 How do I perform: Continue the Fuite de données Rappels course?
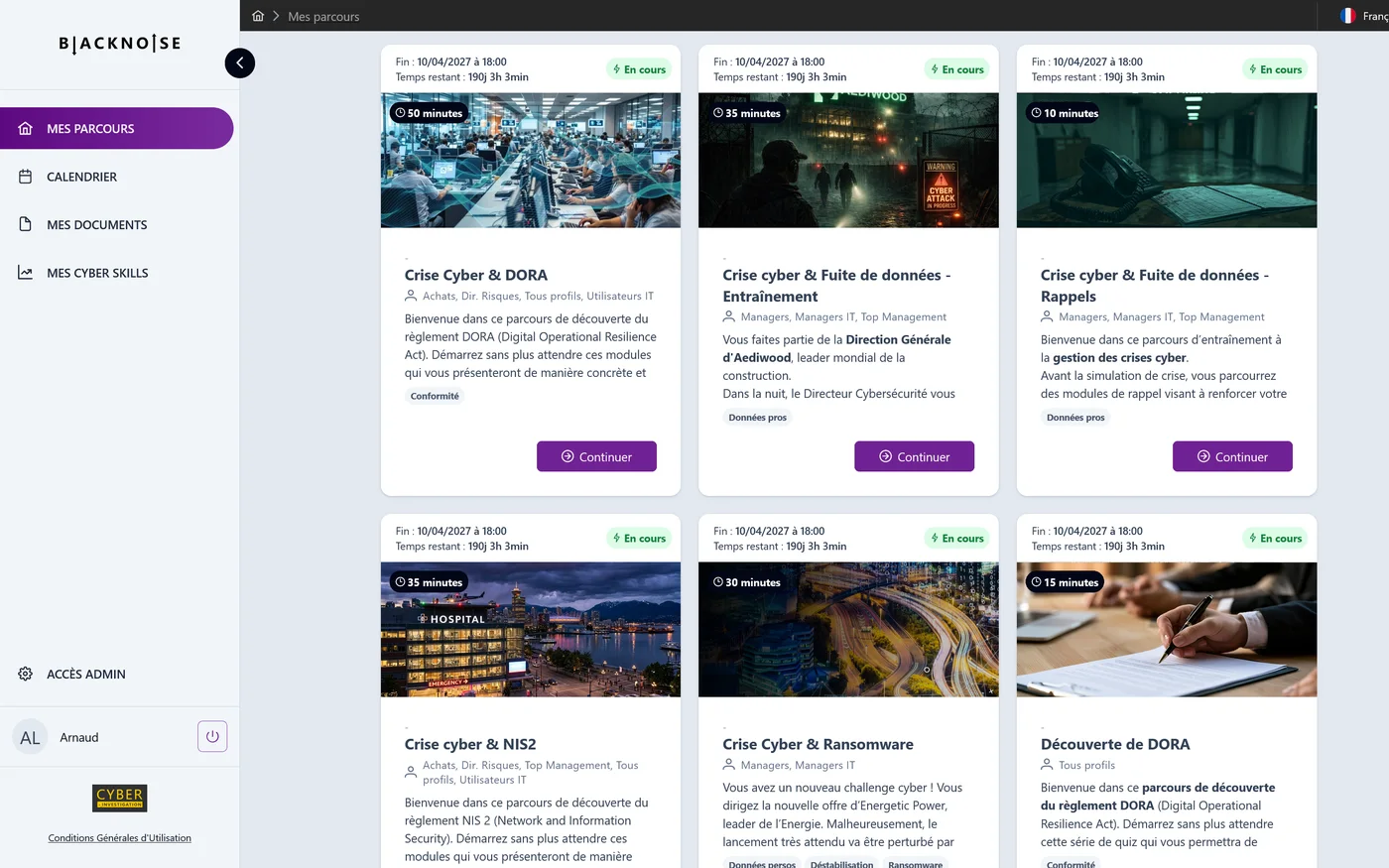[1232, 456]
